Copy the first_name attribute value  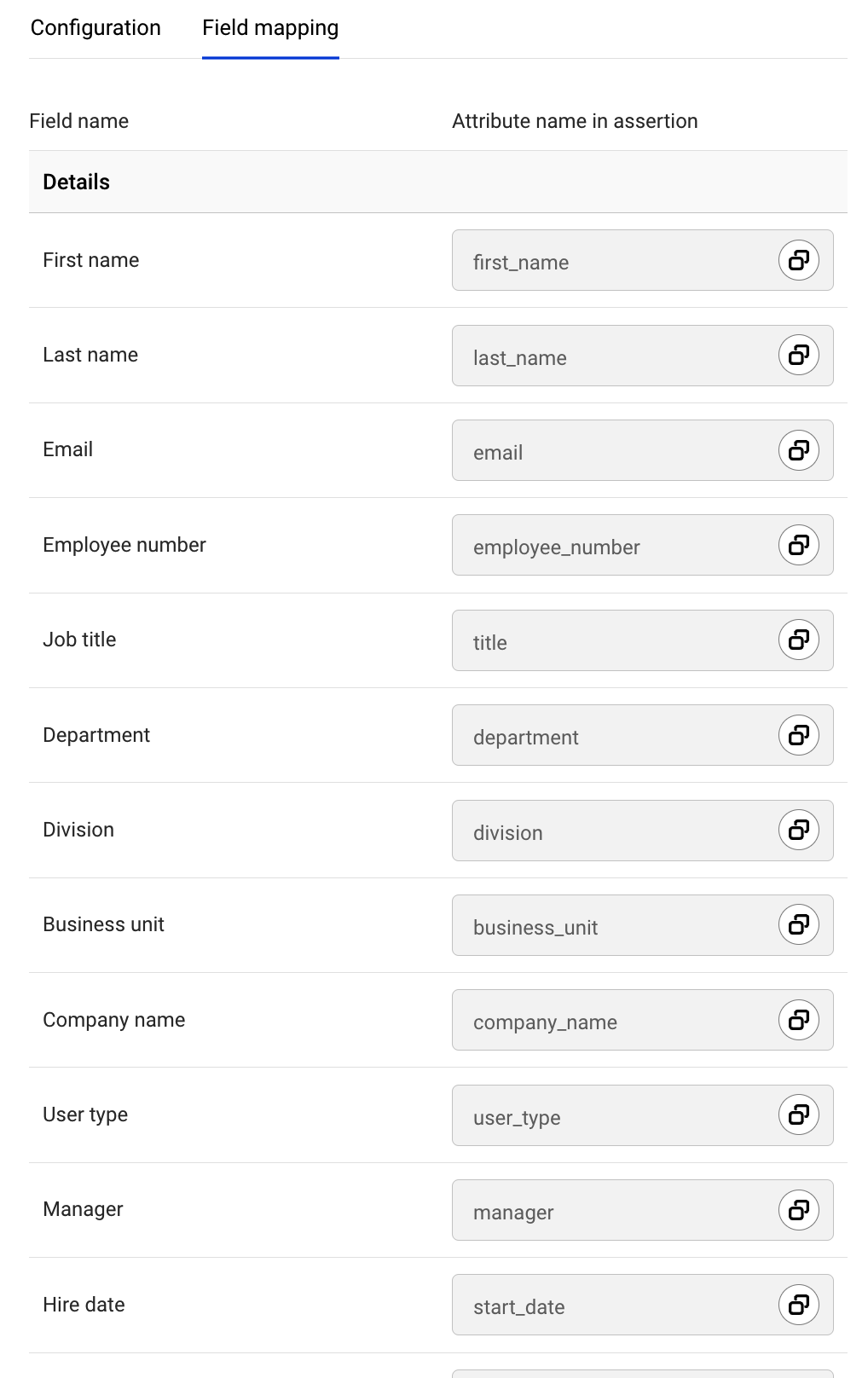798,260
